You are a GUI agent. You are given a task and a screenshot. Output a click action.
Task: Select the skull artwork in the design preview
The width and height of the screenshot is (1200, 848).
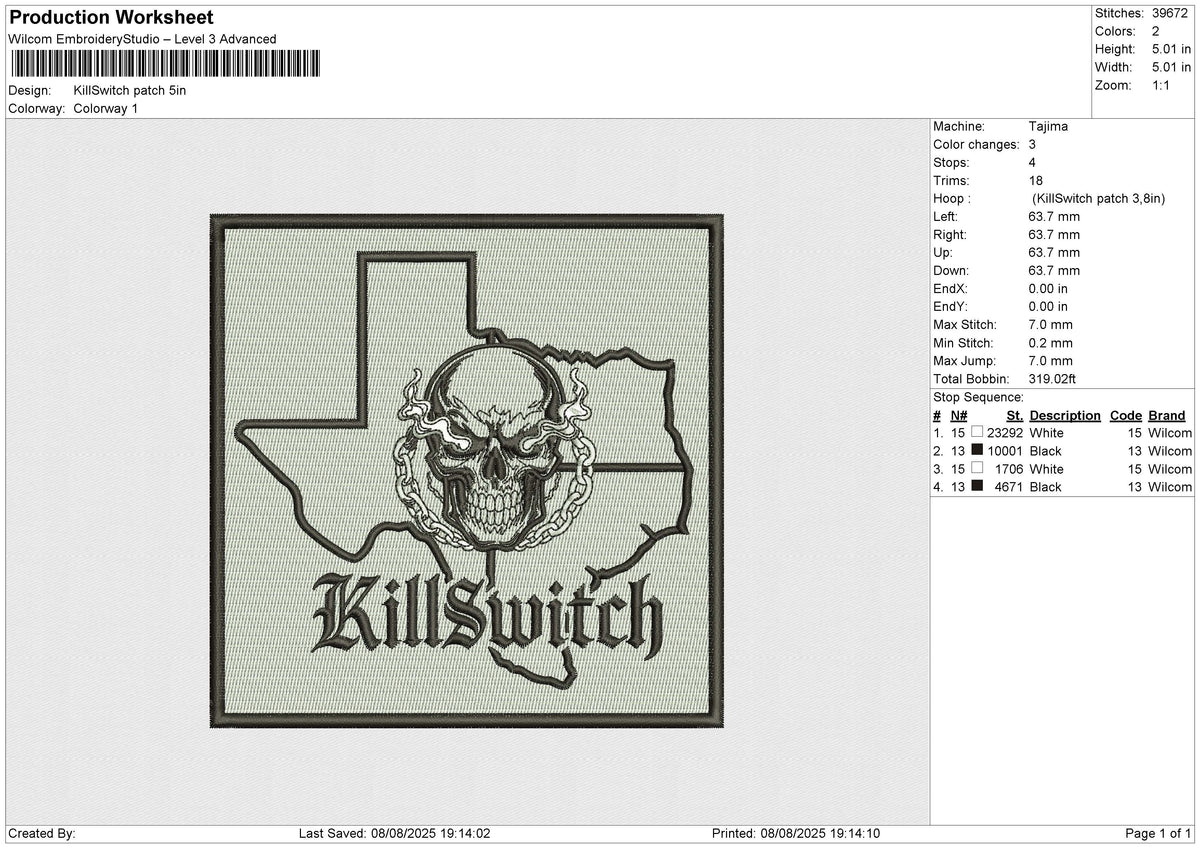496,447
